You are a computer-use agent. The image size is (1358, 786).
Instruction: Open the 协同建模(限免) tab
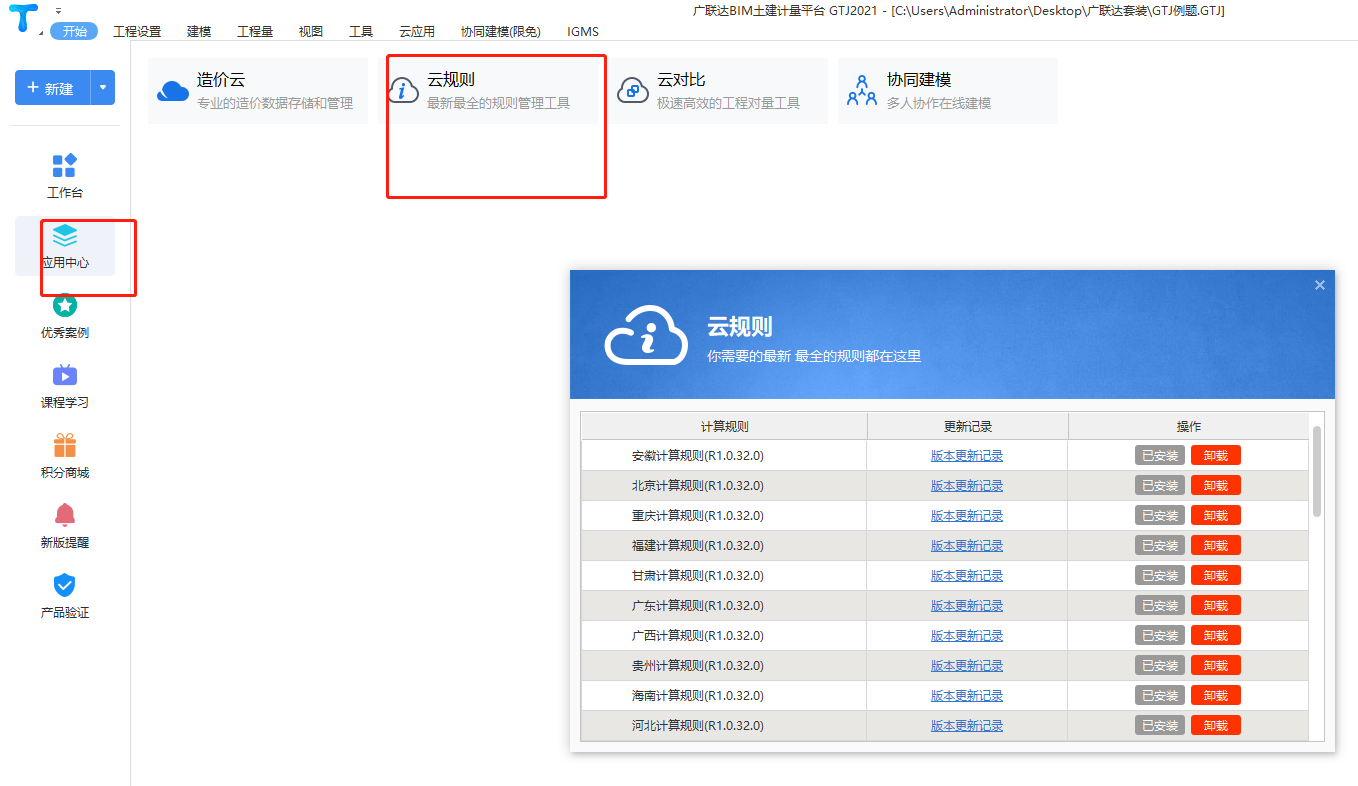point(501,31)
